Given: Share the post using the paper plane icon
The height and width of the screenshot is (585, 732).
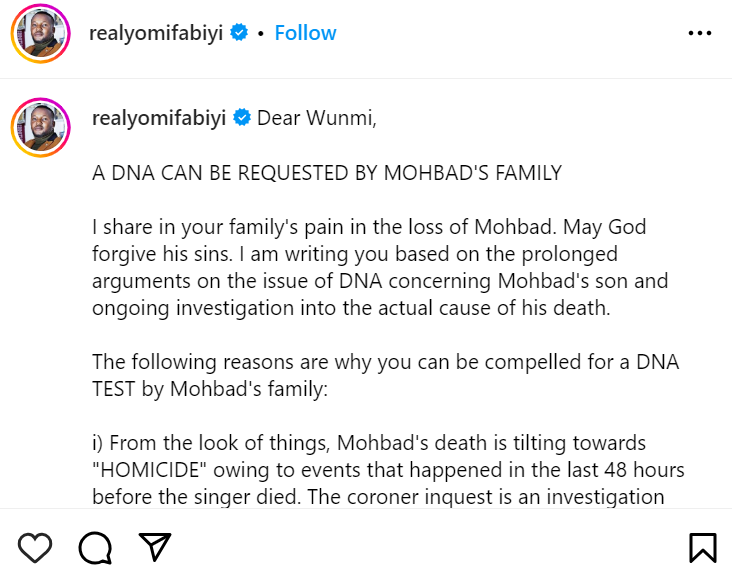Looking at the screenshot, I should click(x=154, y=547).
